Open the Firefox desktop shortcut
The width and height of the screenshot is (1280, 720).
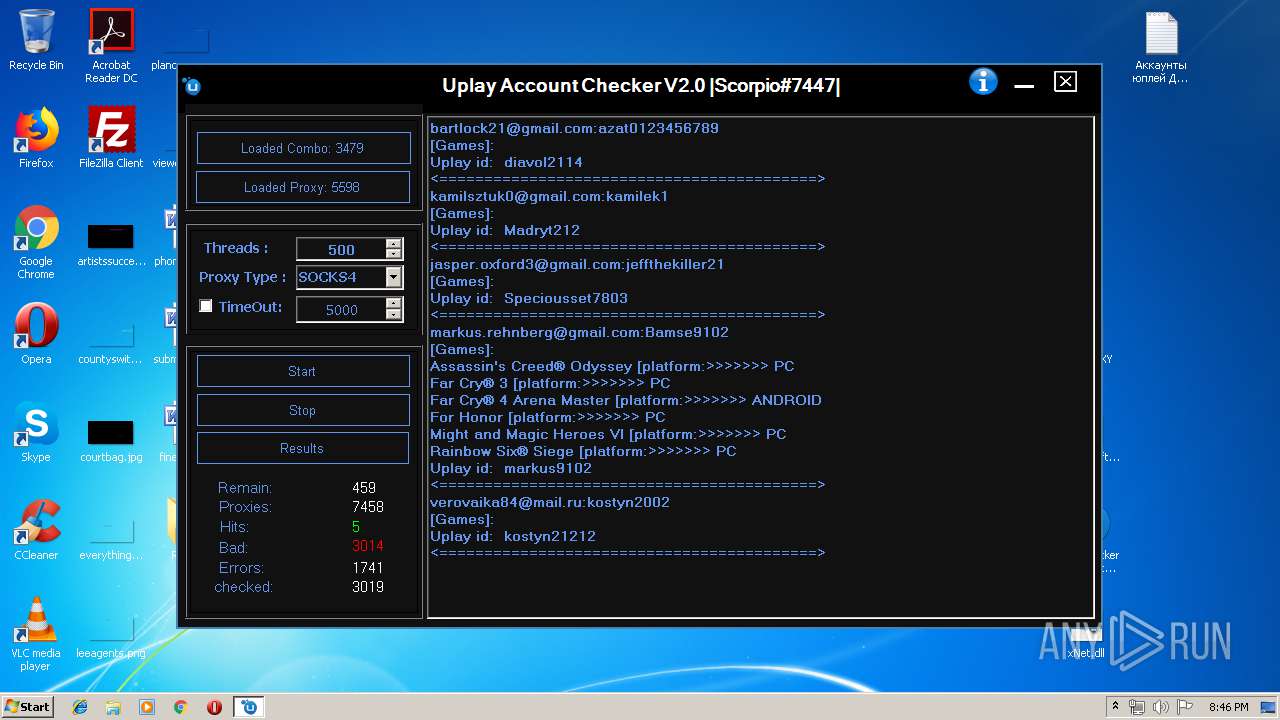coord(36,138)
